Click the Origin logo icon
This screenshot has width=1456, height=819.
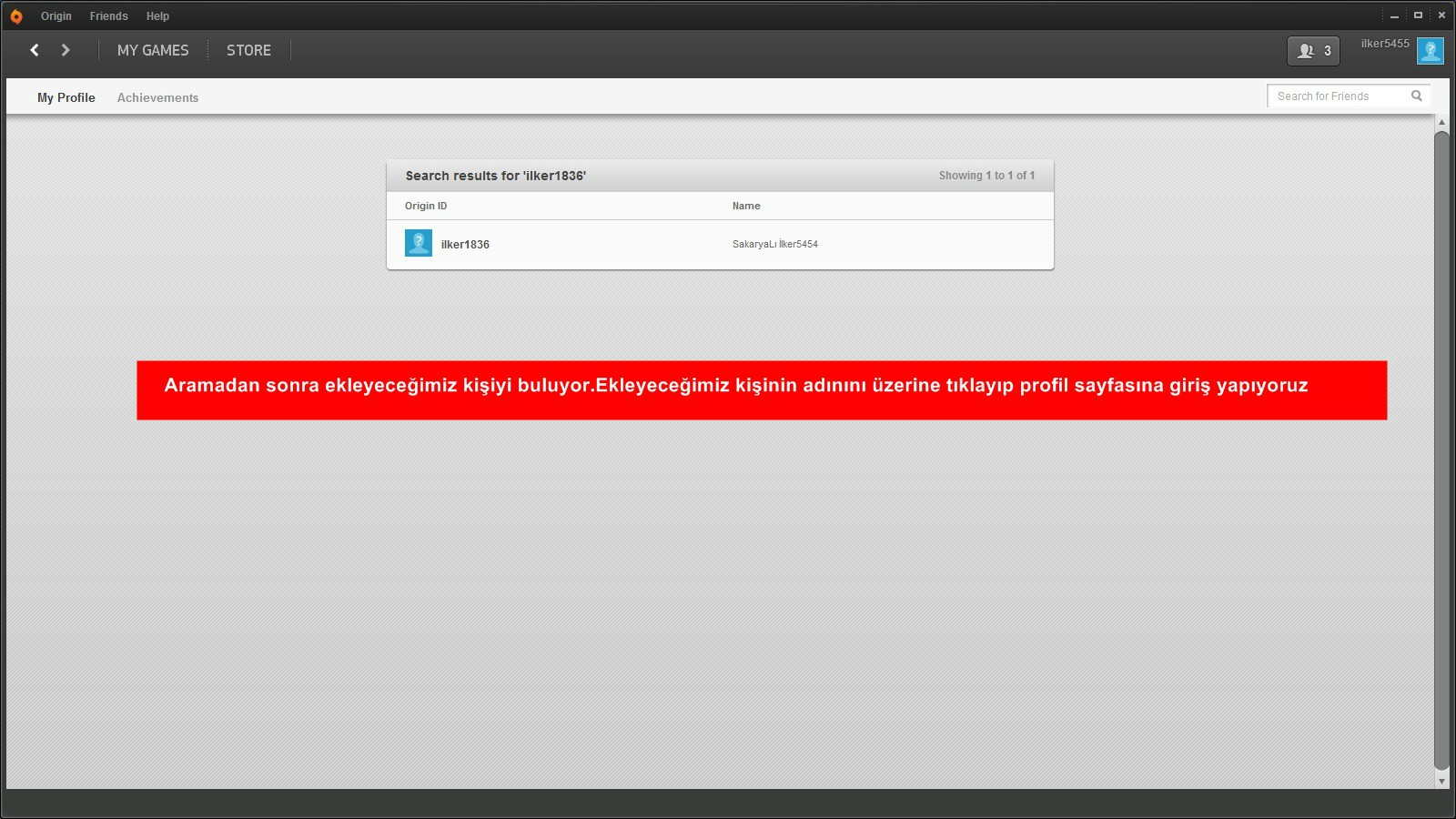point(16,16)
